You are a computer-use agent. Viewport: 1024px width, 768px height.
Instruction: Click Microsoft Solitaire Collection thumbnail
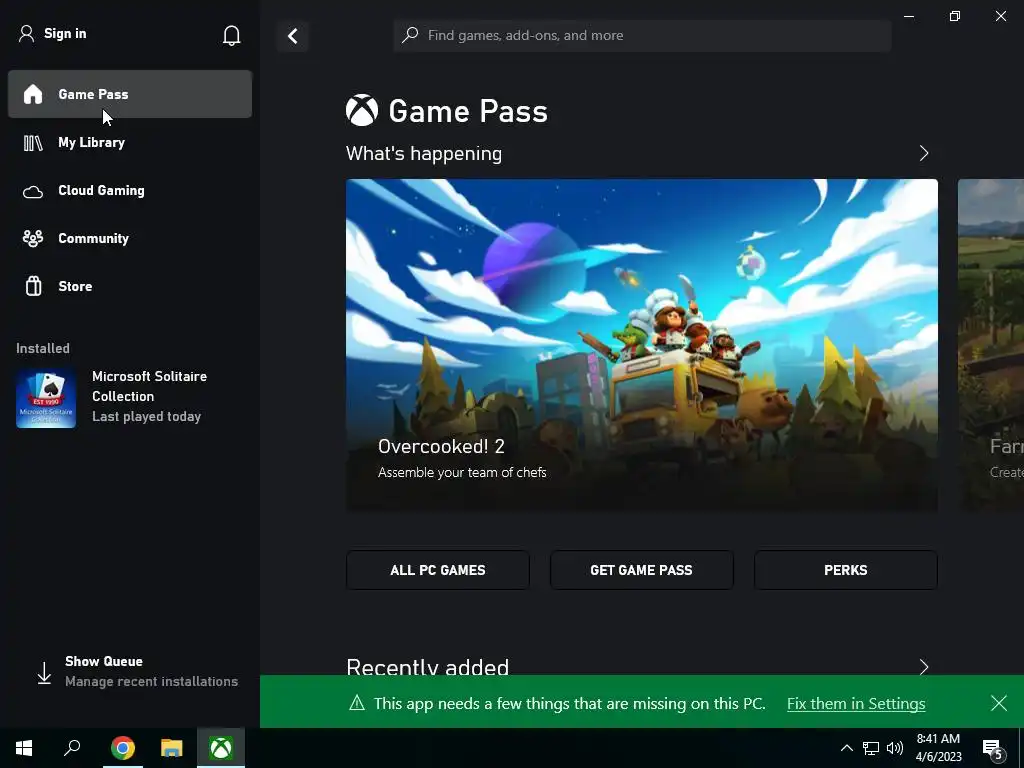46,398
